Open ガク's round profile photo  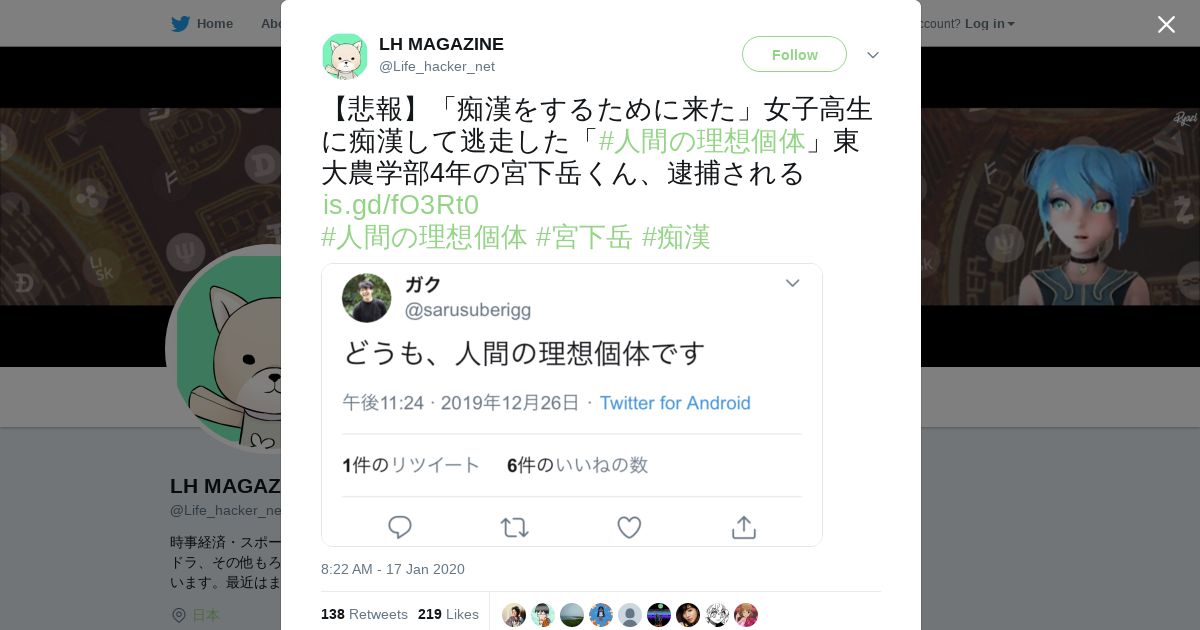pyautogui.click(x=367, y=298)
